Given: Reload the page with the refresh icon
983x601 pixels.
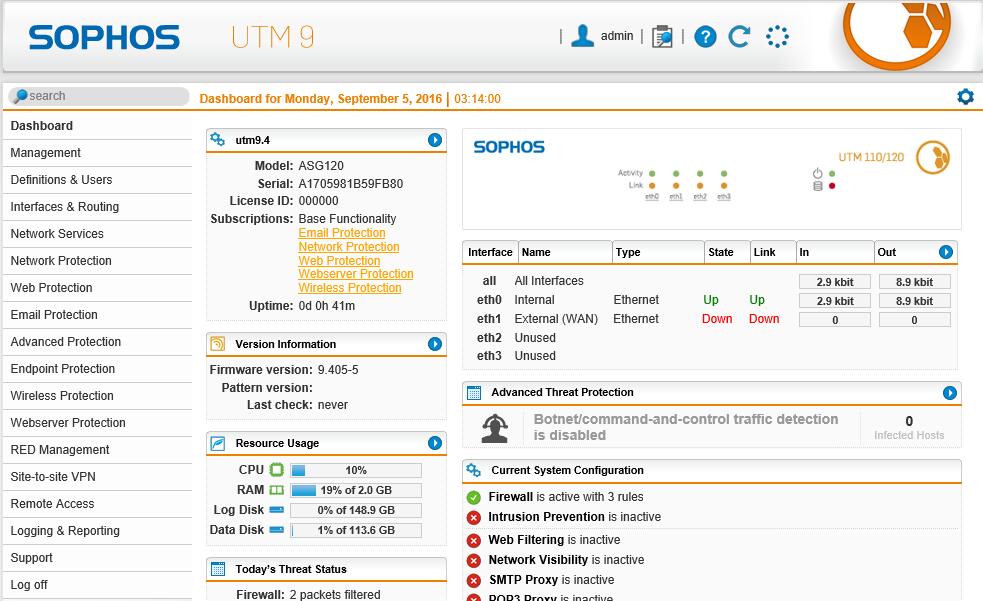Looking at the screenshot, I should [739, 36].
